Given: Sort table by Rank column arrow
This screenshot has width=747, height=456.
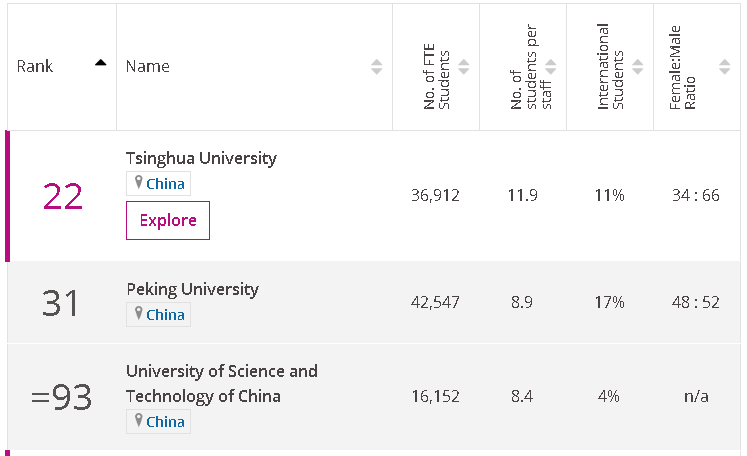Looking at the screenshot, I should [100, 63].
